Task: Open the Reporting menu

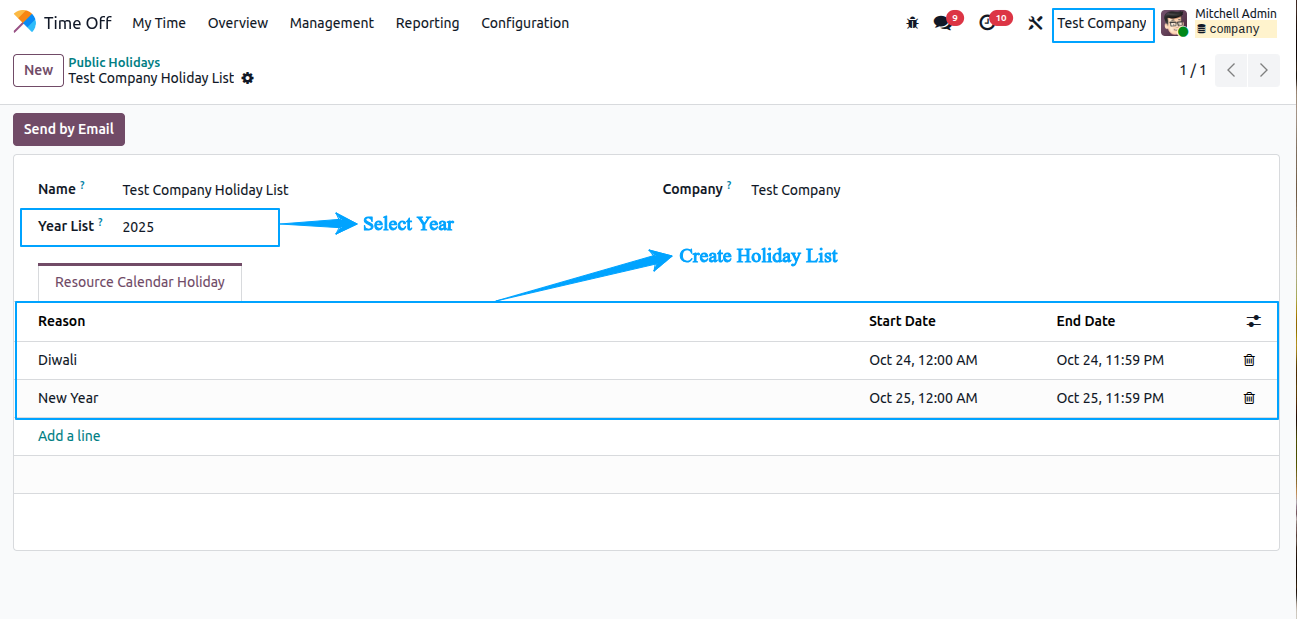Action: pos(427,23)
